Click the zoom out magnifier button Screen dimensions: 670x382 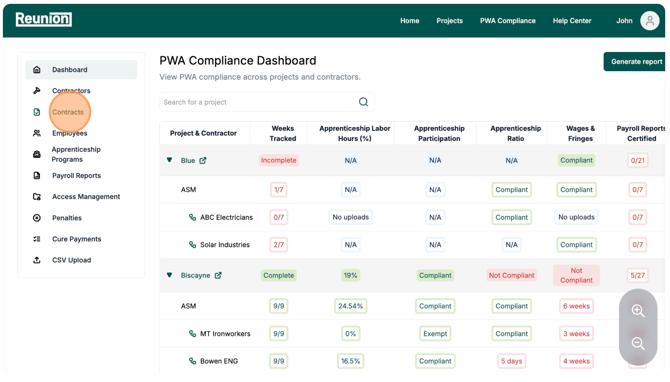tap(638, 343)
